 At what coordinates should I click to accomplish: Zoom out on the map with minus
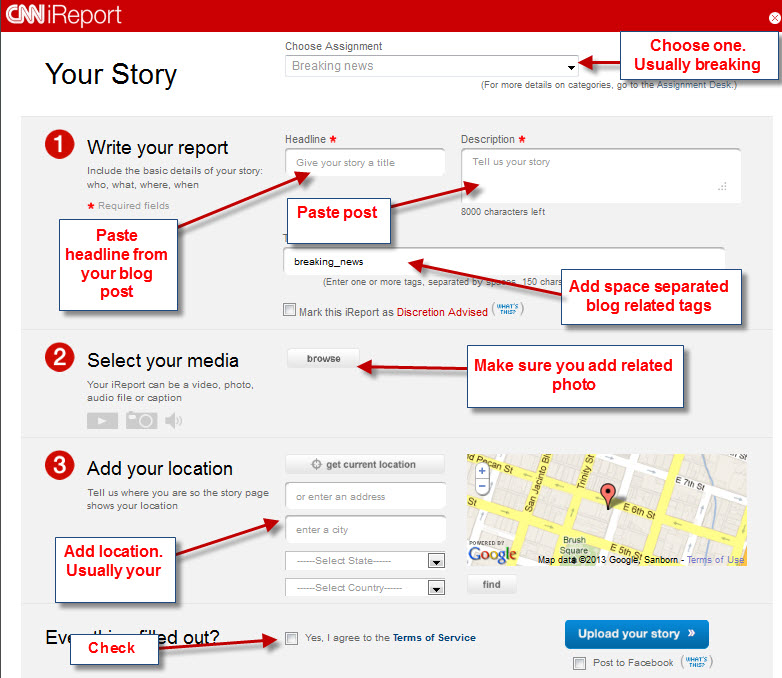coord(482,485)
